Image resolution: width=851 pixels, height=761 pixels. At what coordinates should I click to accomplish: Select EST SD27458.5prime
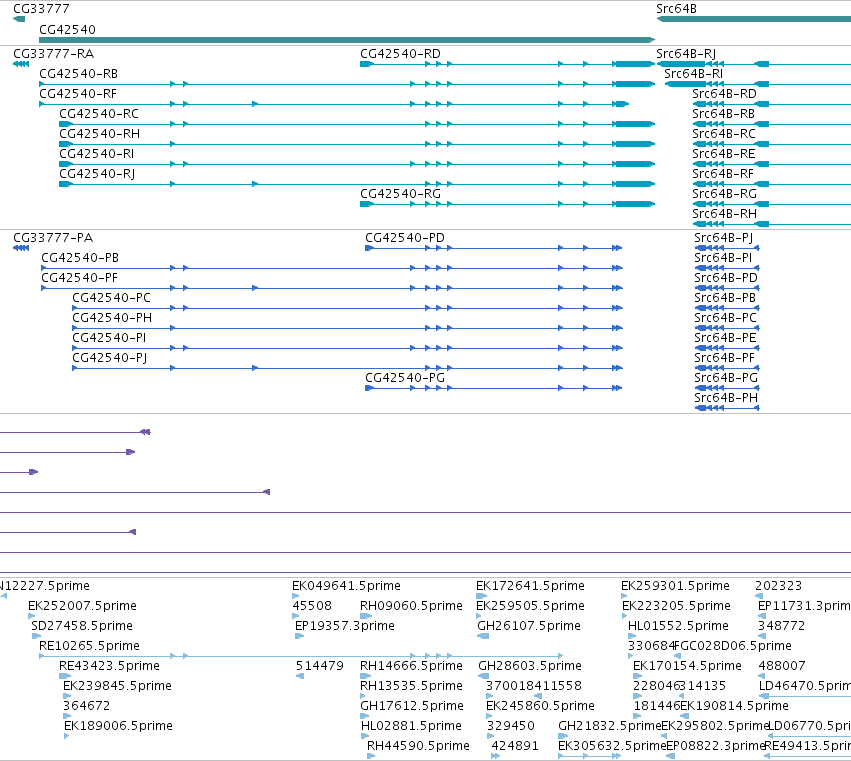click(x=82, y=626)
